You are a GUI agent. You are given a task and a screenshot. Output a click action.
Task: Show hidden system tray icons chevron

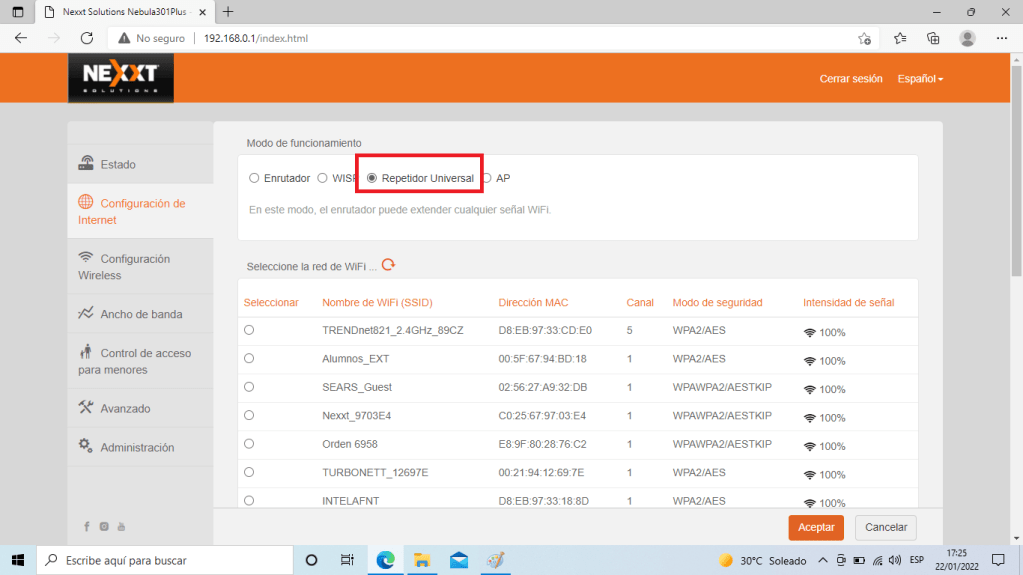tap(822, 560)
